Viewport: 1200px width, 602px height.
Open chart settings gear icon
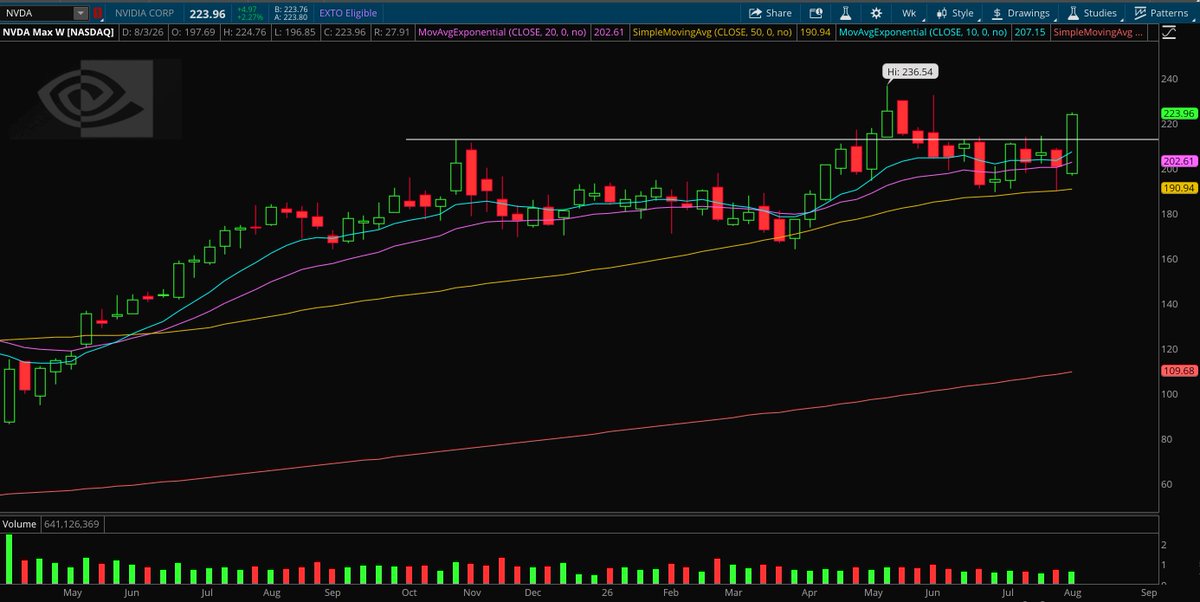pyautogui.click(x=876, y=13)
